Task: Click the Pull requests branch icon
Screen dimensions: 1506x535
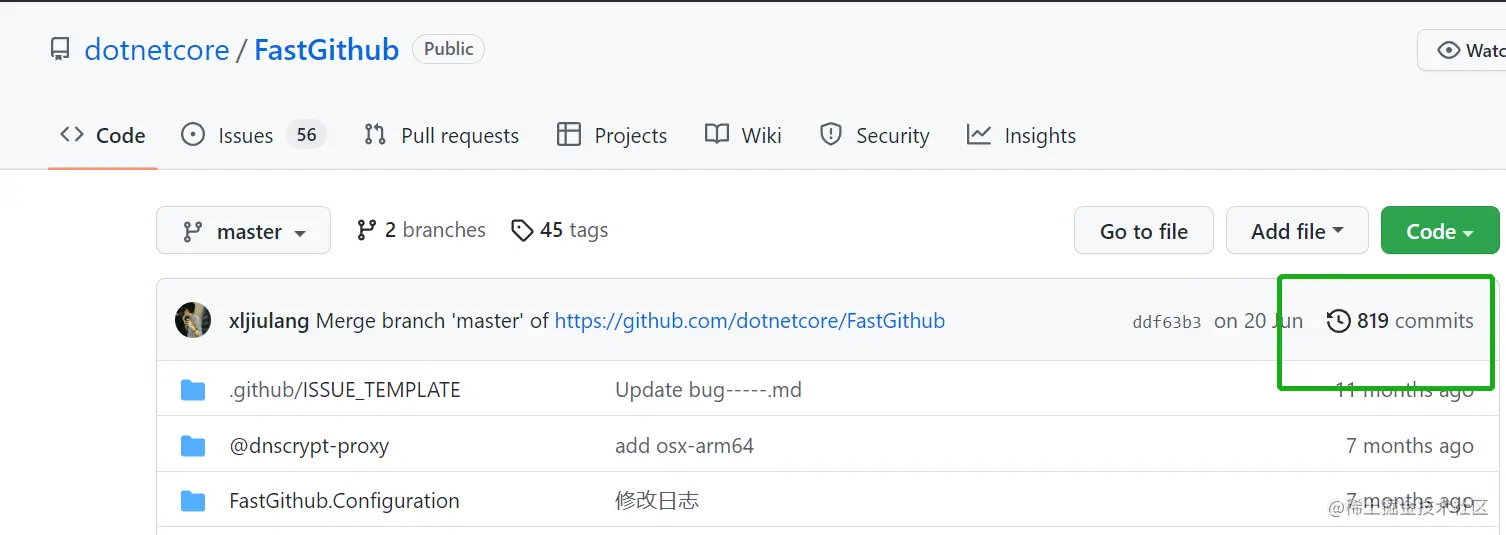Action: click(375, 134)
